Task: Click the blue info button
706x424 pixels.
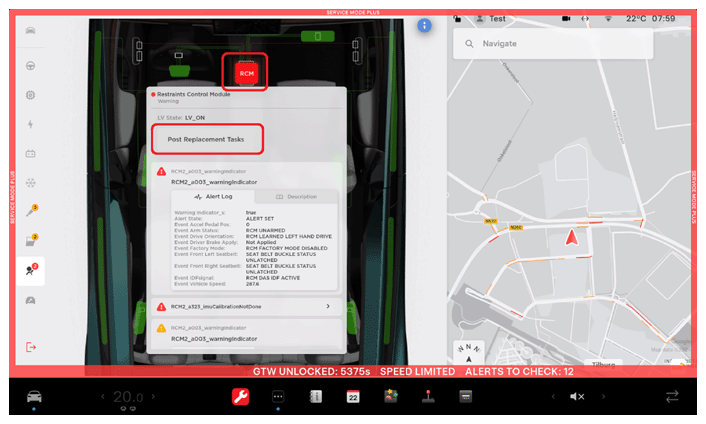Action: click(x=424, y=25)
